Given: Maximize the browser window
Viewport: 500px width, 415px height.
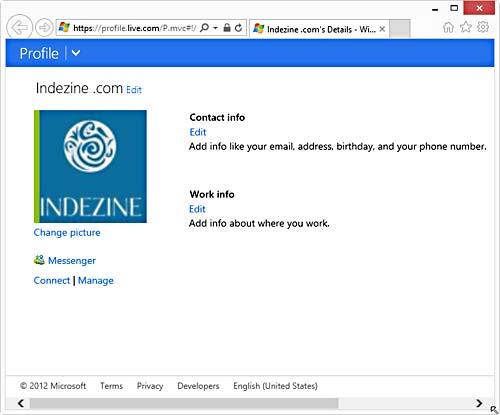Looking at the screenshot, I should (454, 8).
